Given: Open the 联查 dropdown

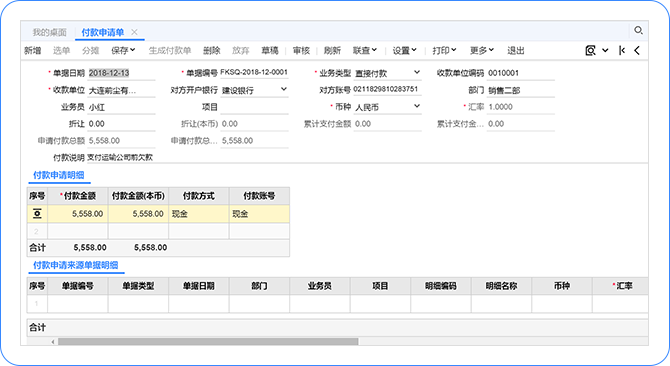Looking at the screenshot, I should pos(365,51).
